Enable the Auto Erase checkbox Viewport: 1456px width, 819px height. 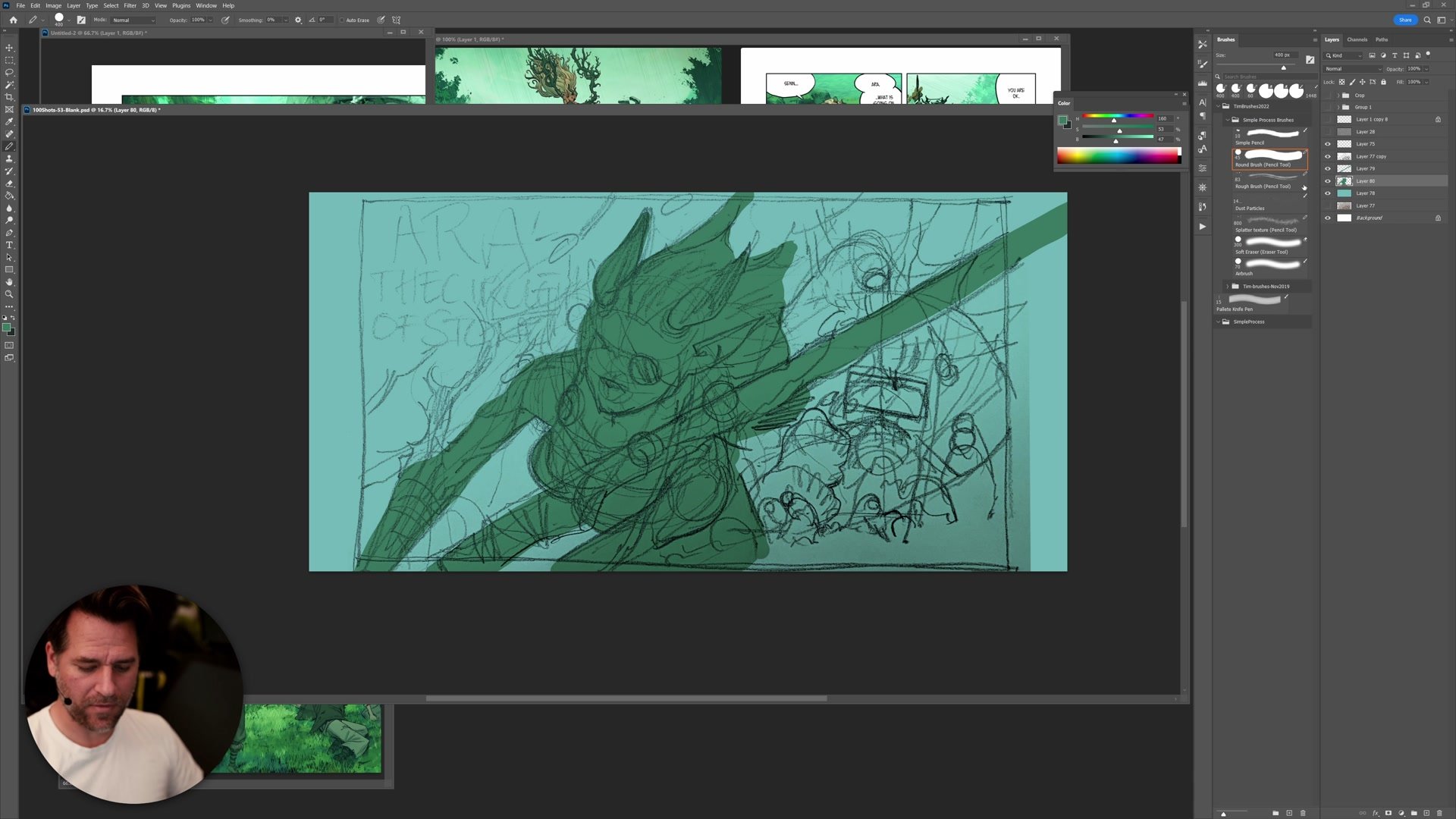point(342,20)
